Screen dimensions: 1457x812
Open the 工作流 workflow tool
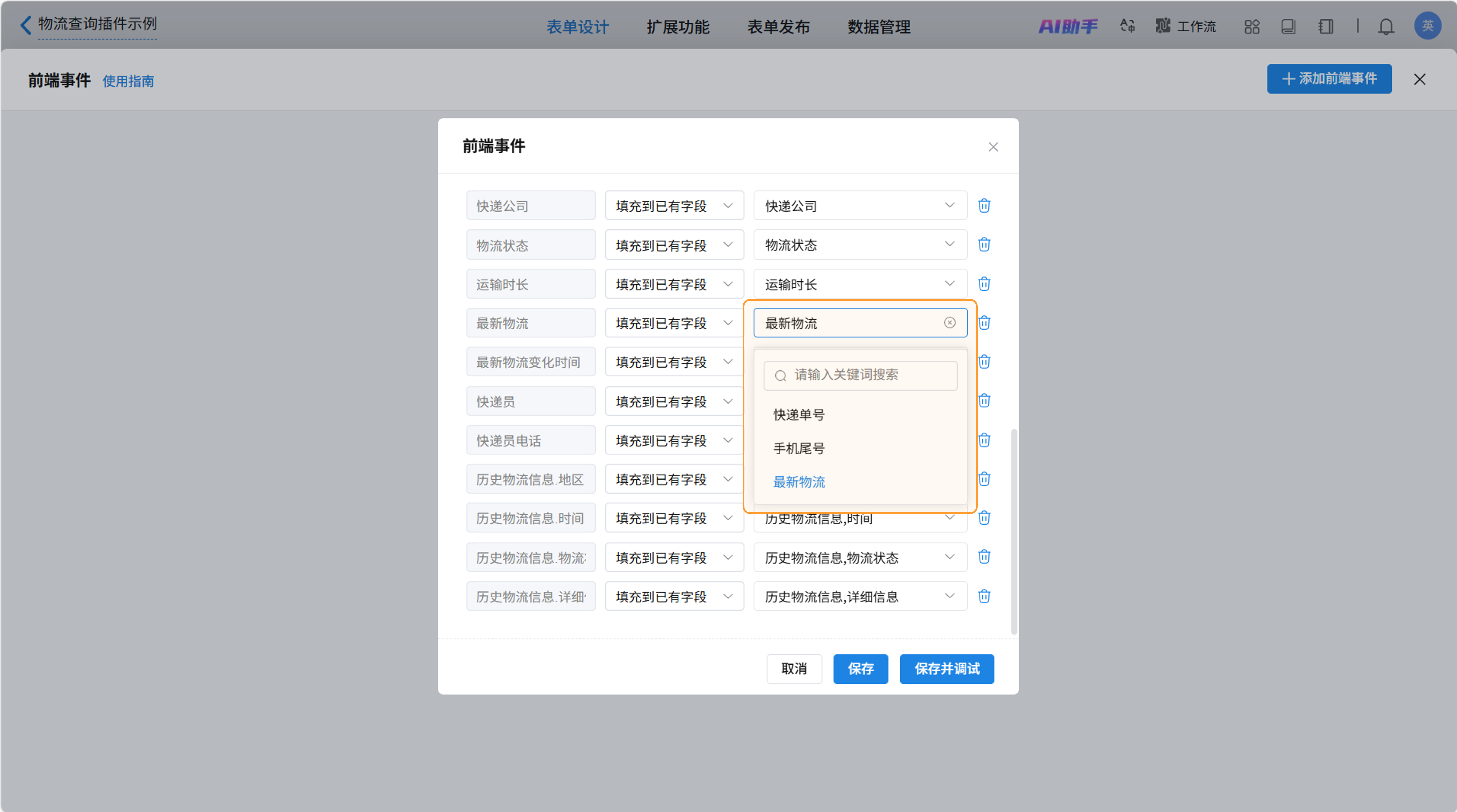pyautogui.click(x=1186, y=26)
